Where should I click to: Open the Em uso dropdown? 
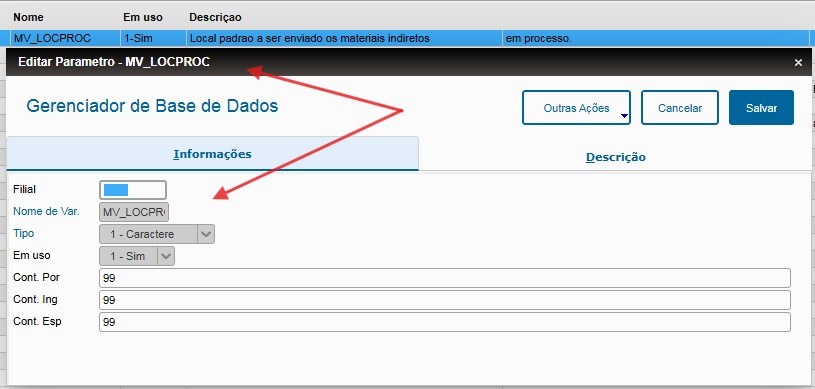click(x=137, y=256)
